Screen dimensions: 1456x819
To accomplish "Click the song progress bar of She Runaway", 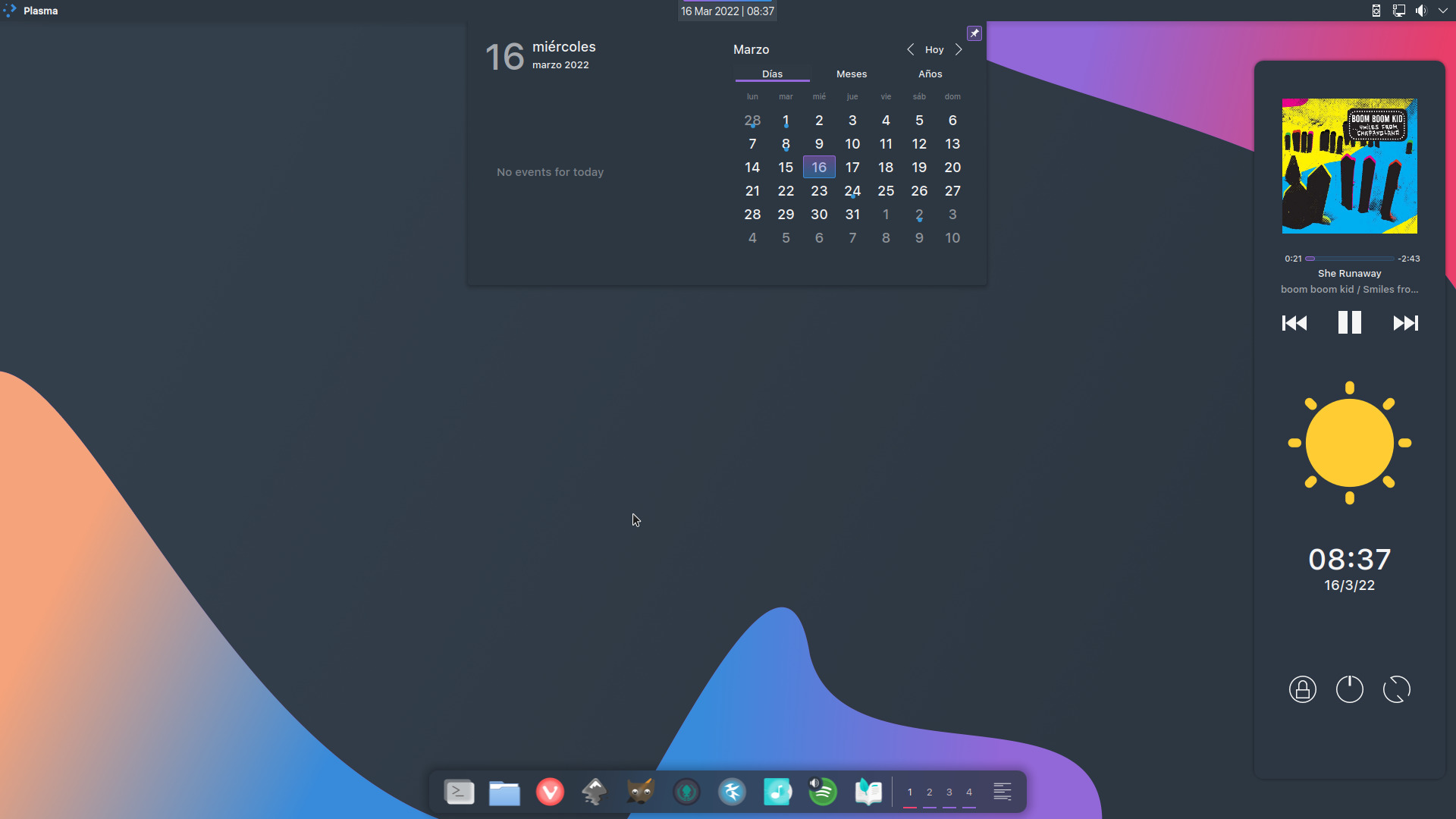I will point(1349,259).
